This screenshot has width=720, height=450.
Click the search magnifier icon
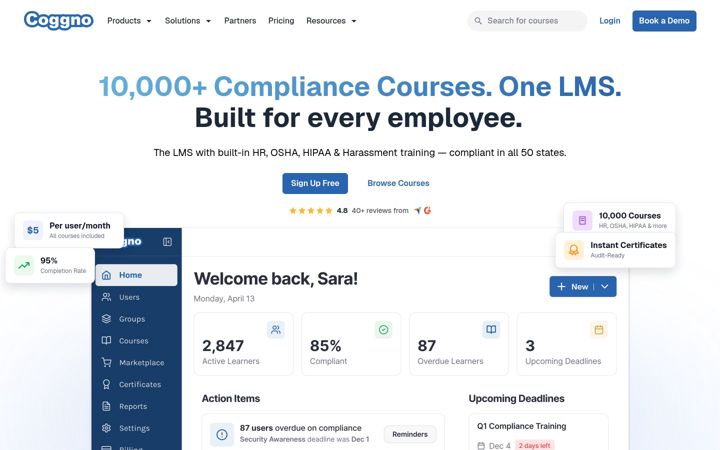[478, 21]
